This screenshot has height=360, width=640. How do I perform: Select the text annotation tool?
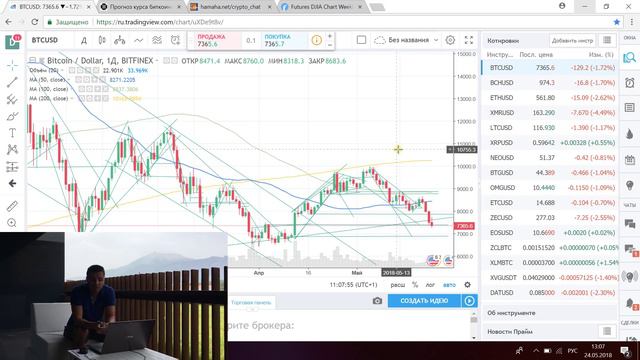pyautogui.click(x=12, y=133)
